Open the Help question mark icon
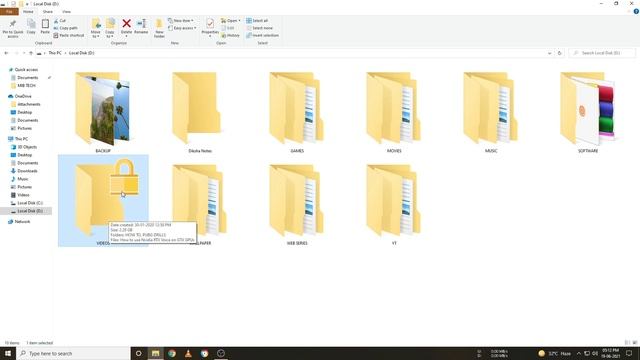Viewport: 640px width, 360px height. pyautogui.click(x=636, y=11)
